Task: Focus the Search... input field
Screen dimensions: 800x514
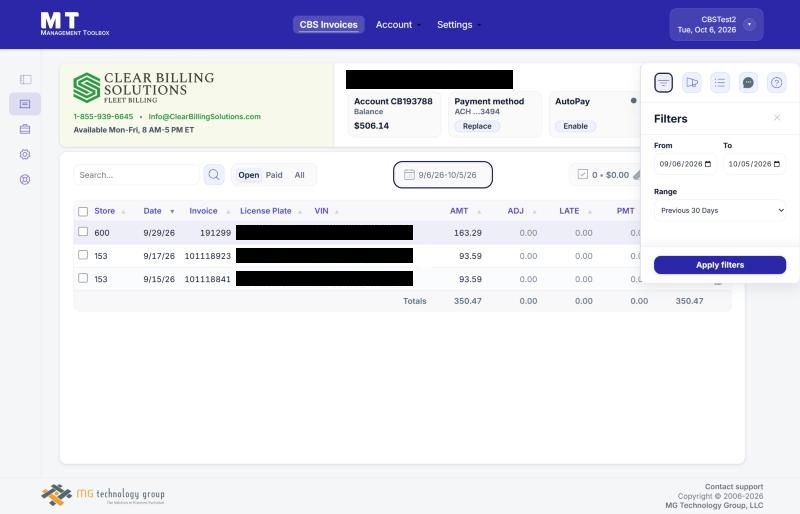Action: 136,175
